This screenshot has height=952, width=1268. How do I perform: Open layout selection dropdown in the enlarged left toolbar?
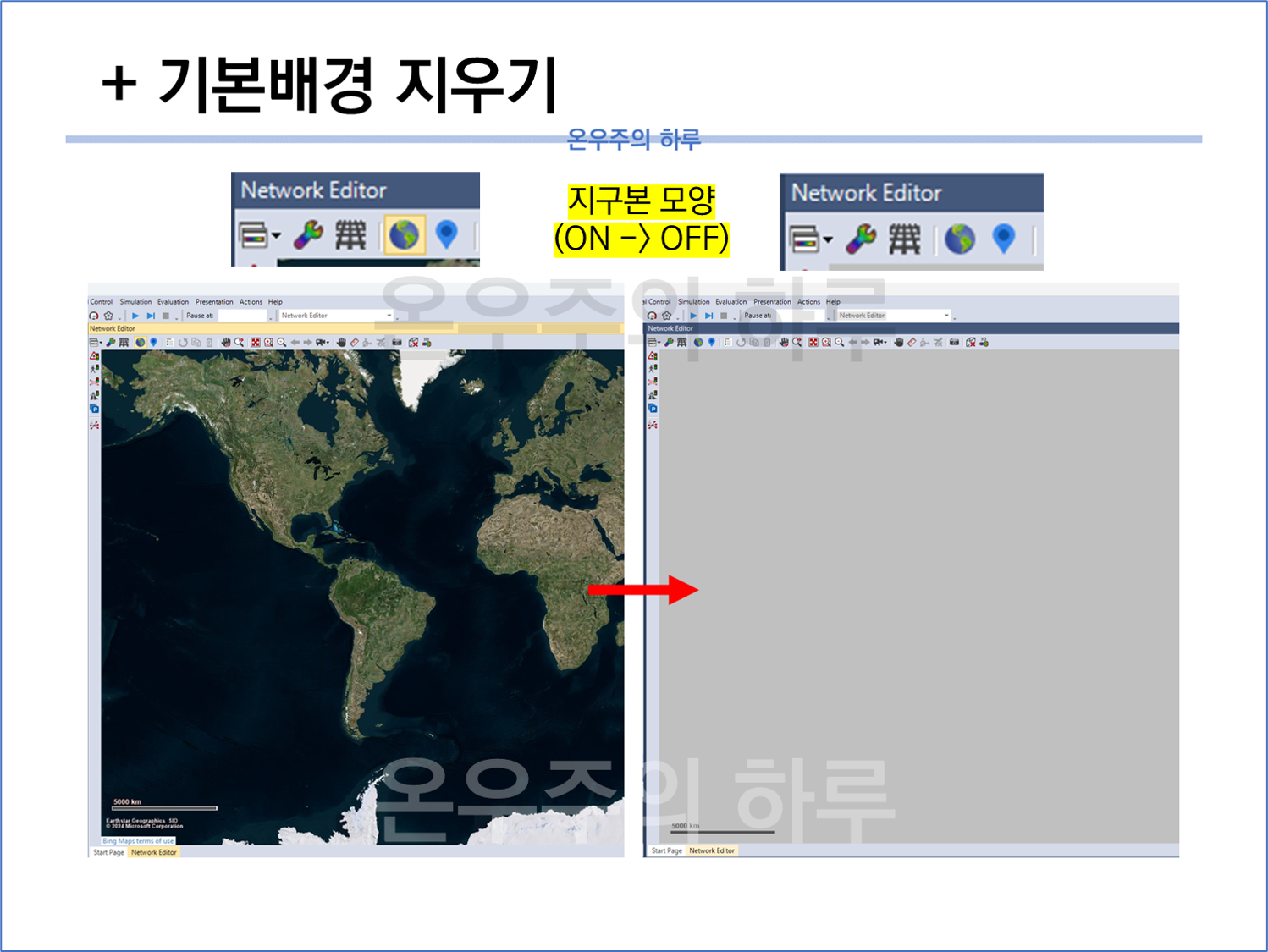260,234
